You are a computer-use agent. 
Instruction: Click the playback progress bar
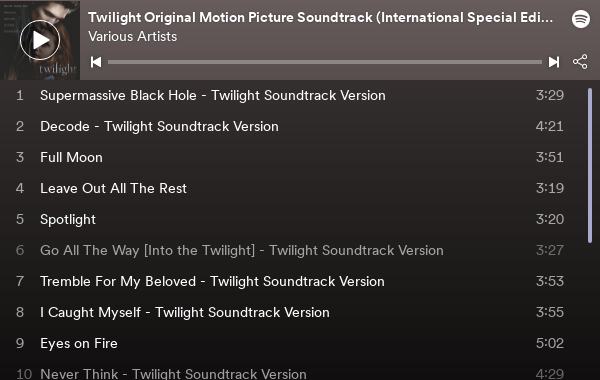point(325,62)
